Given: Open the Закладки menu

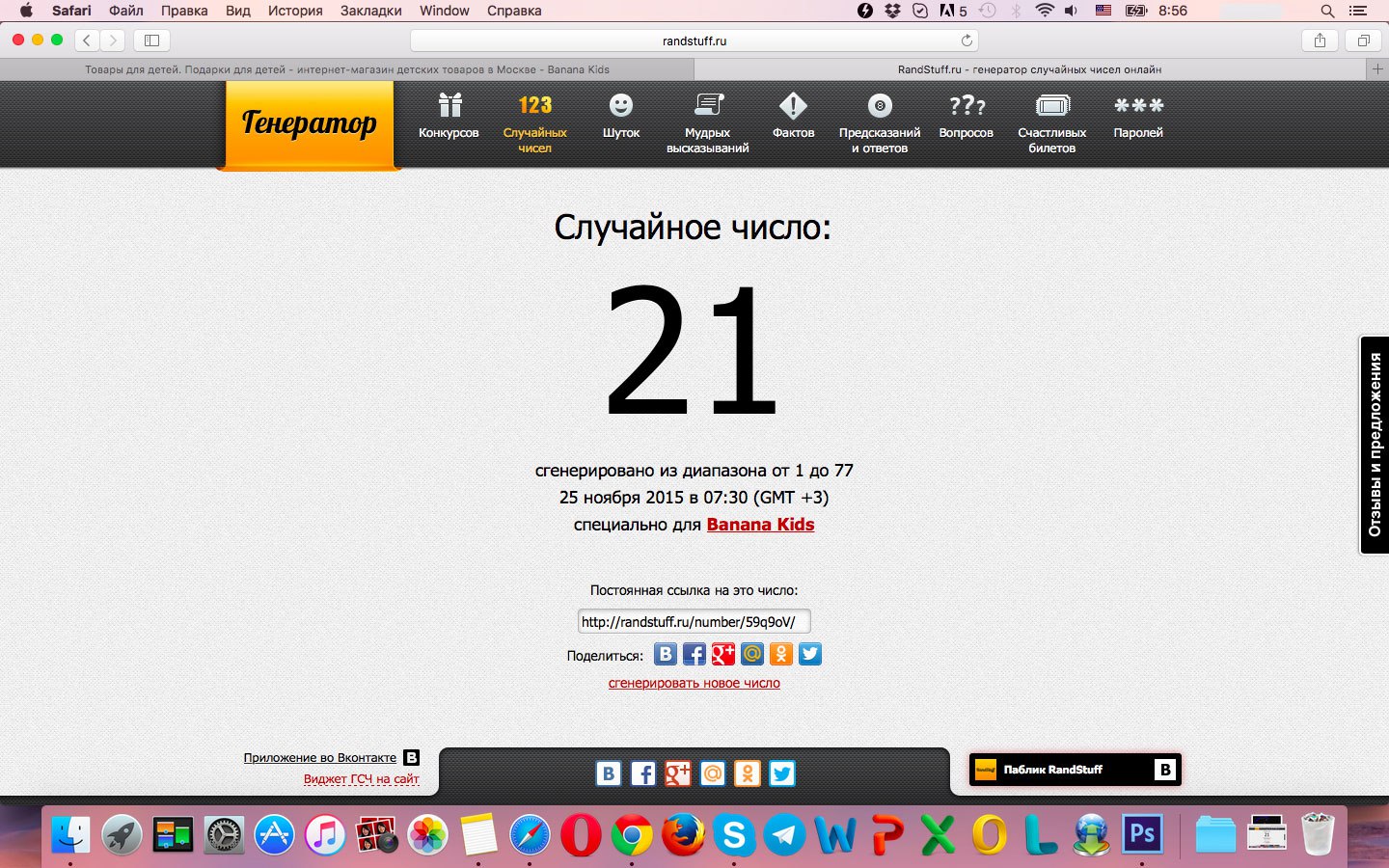Looking at the screenshot, I should pyautogui.click(x=371, y=11).
